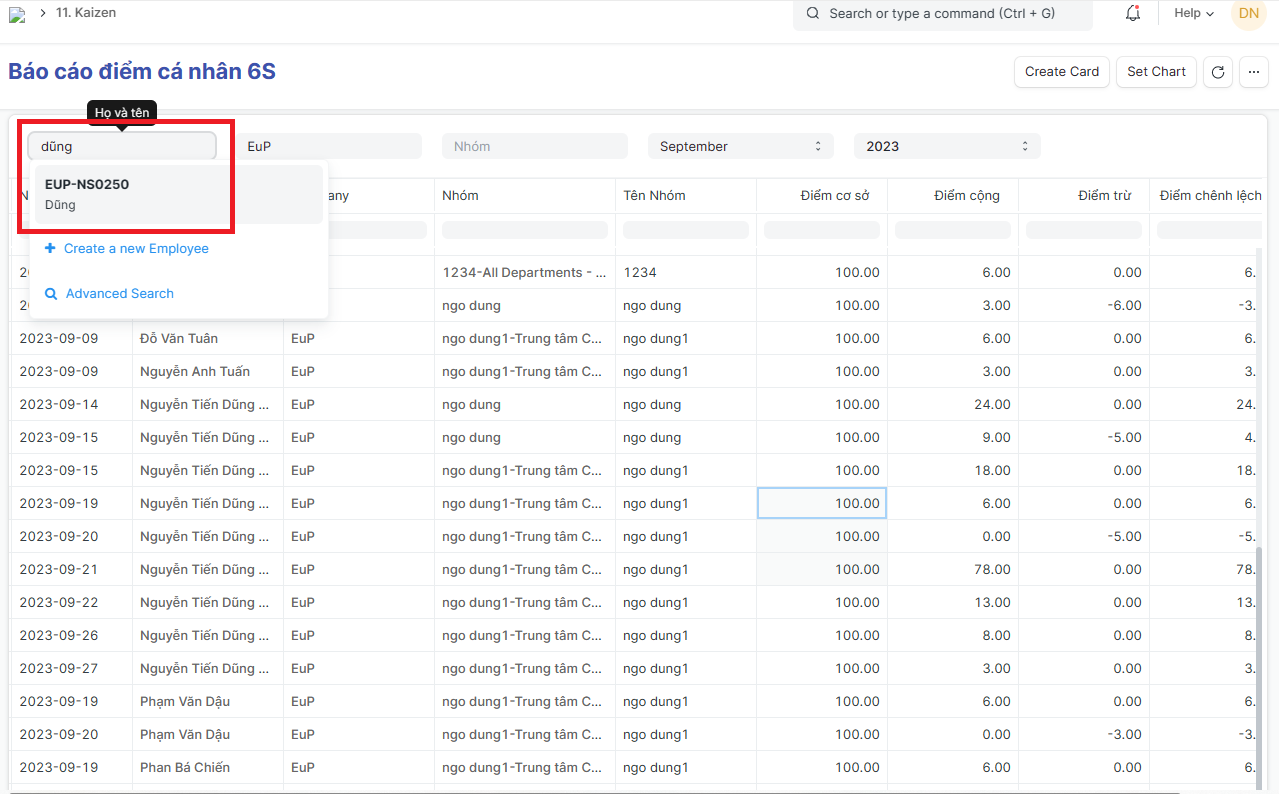The width and height of the screenshot is (1279, 794).
Task: Open the 11. Kaizen breadcrumb
Action: (86, 13)
